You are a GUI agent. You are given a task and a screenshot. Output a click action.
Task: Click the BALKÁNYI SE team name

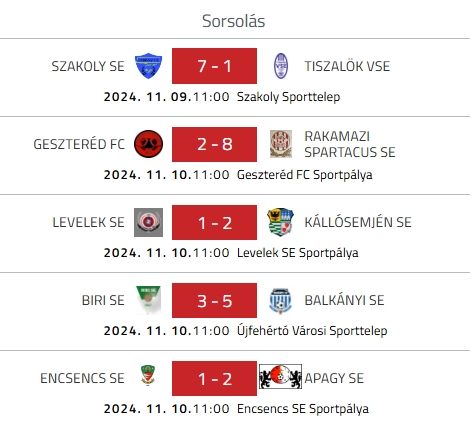coord(344,300)
